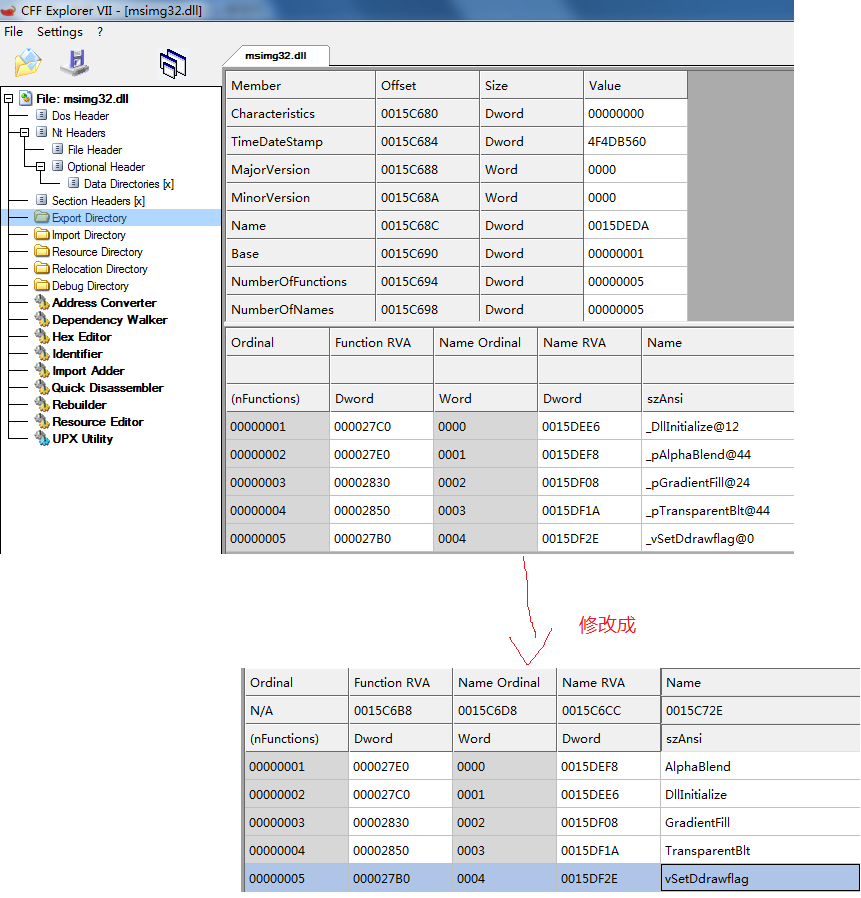Image resolution: width=861 pixels, height=898 pixels.
Task: Click the Nt Headers page icon
Action: coord(42,132)
